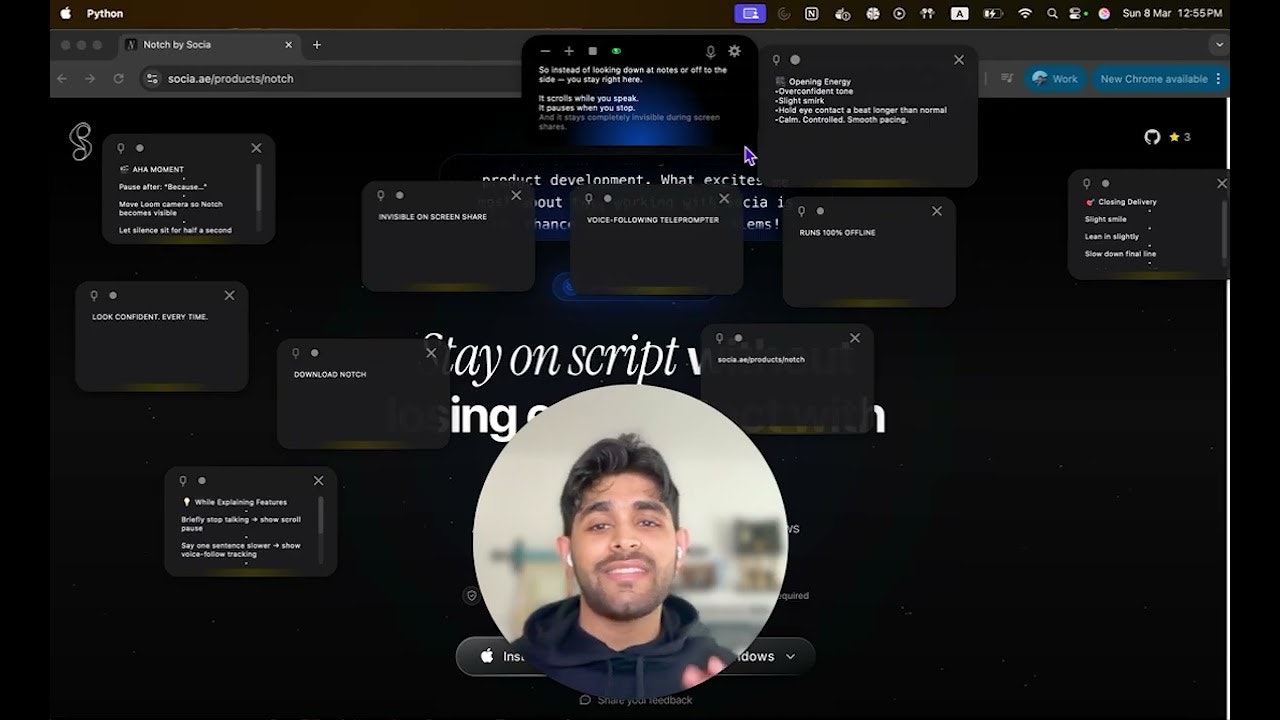
Task: Click 'Let silence sit for half a second' text
Action: click(x=175, y=230)
